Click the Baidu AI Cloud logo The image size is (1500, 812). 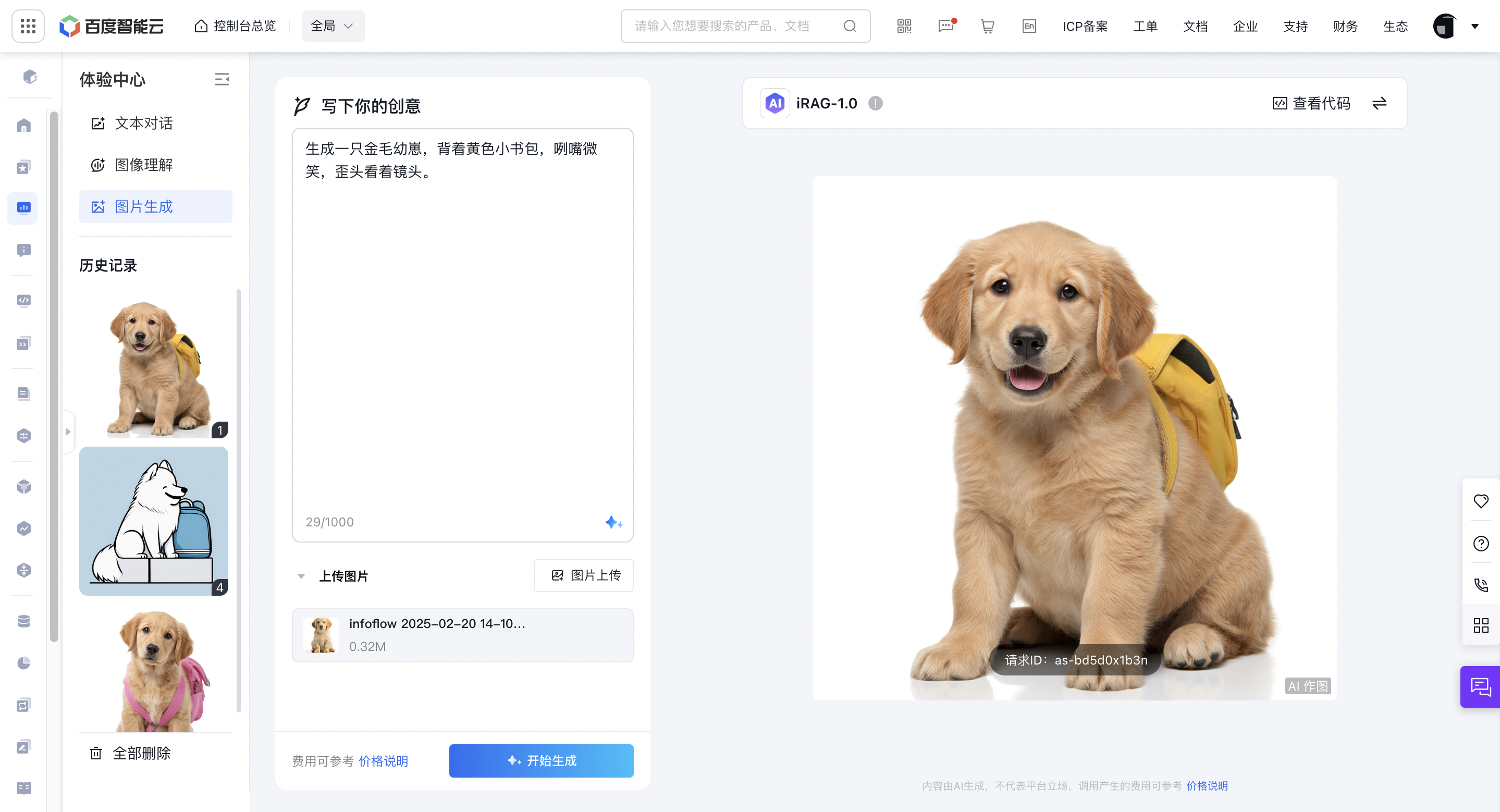(x=111, y=26)
